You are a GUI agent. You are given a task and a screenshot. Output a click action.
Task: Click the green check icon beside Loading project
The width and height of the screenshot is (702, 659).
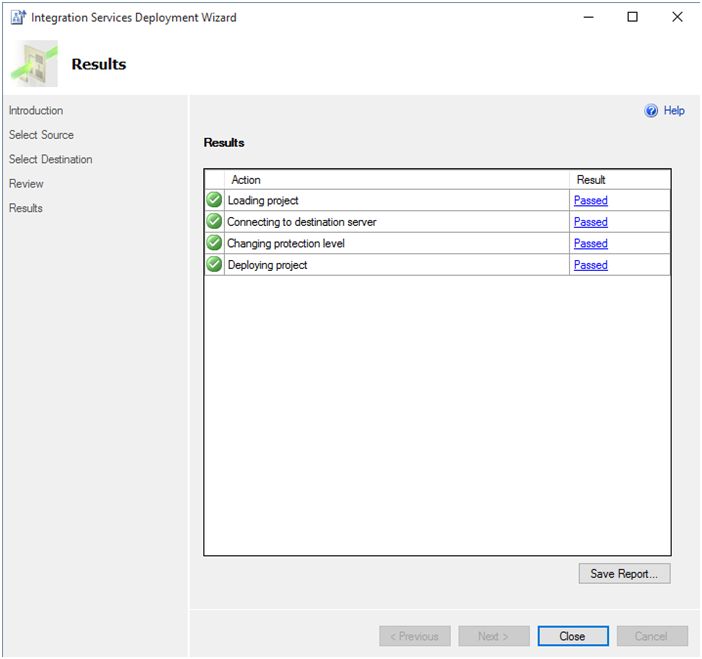214,200
